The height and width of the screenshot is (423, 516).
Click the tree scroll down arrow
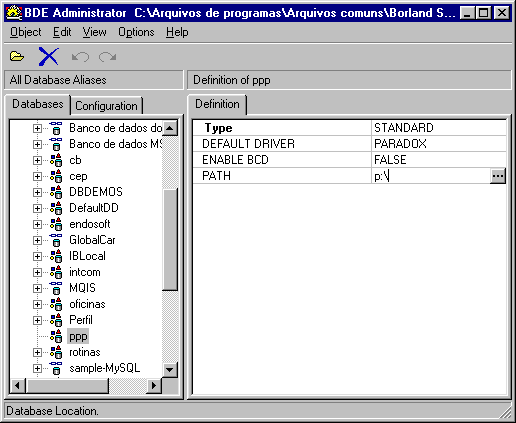point(170,369)
